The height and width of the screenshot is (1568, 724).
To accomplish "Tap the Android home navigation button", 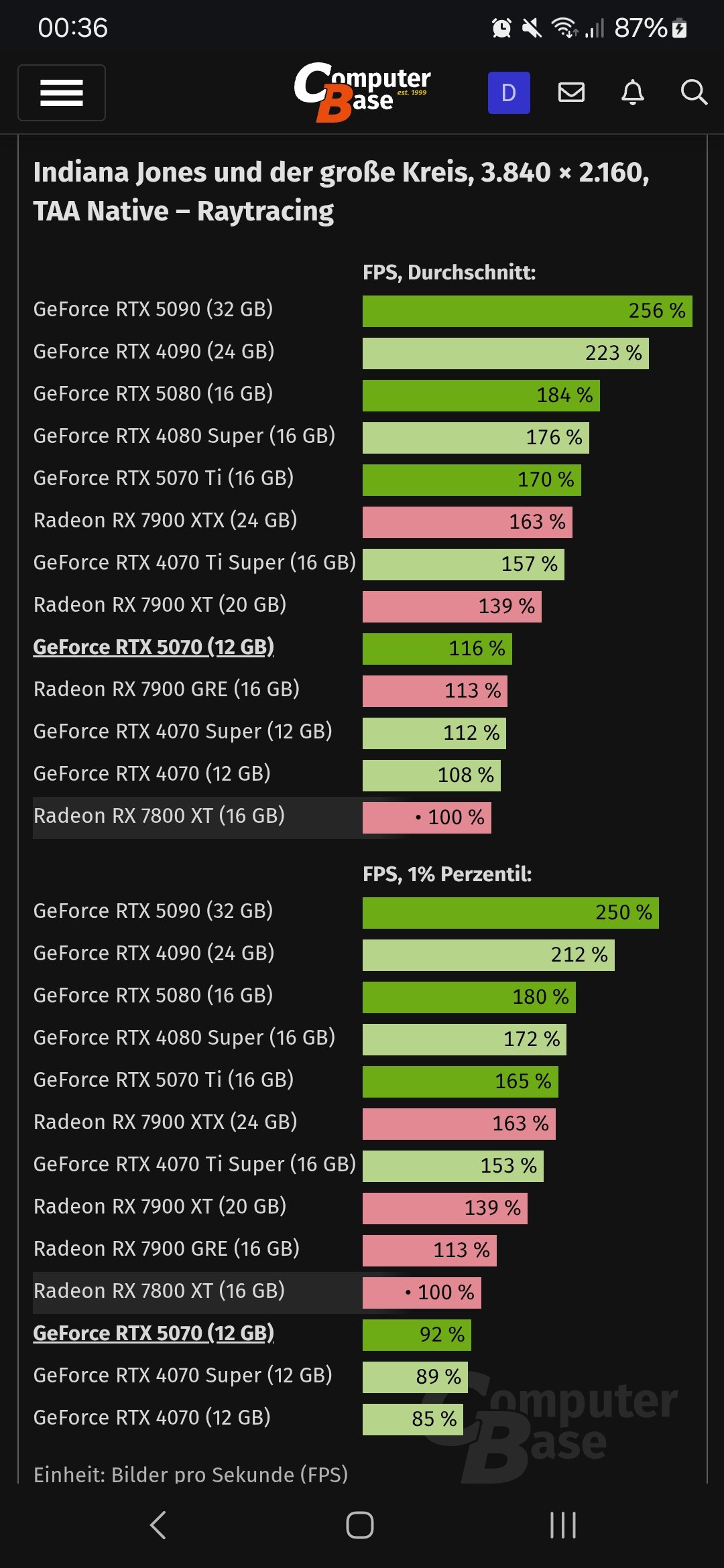I will (360, 1525).
